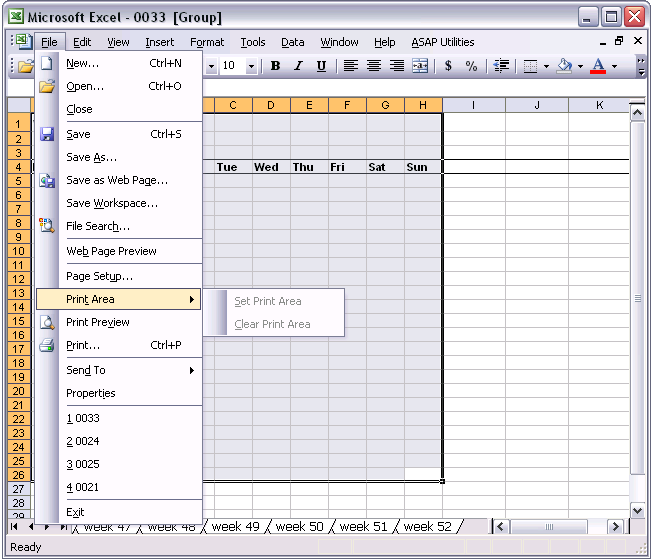Click the Sun header cell

tap(423, 167)
